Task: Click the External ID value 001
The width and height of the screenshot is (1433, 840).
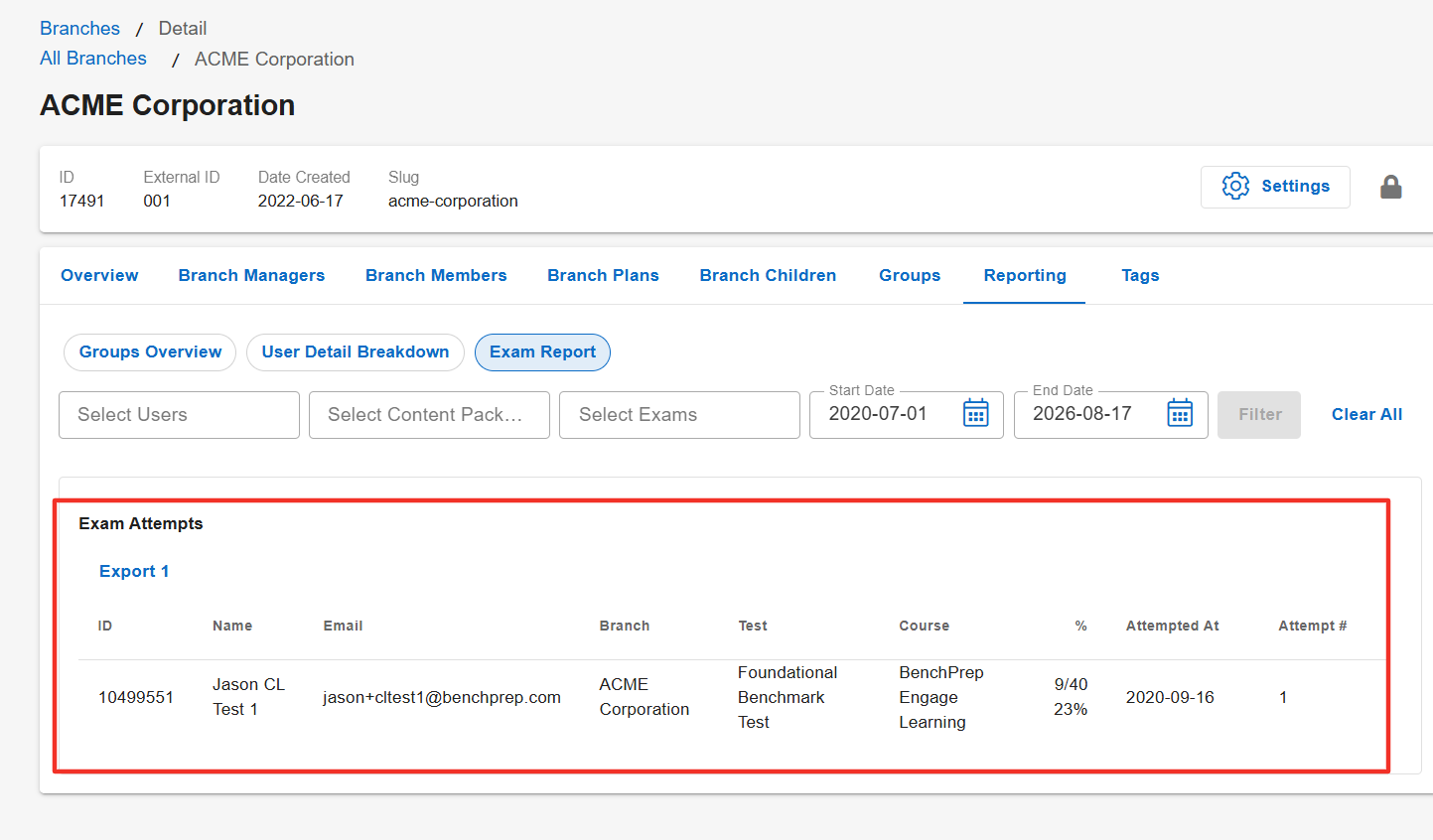Action: (x=157, y=201)
